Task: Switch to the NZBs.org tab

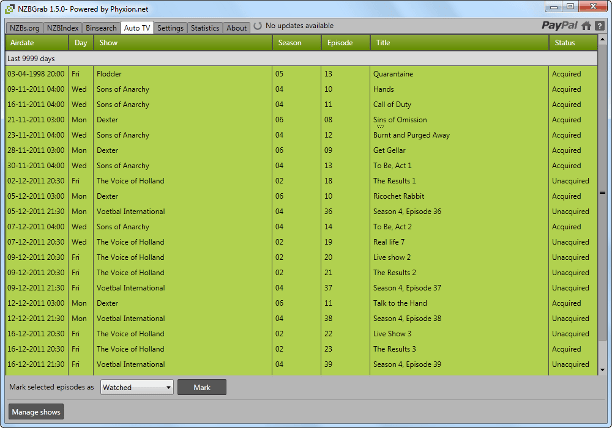Action: 25,28
